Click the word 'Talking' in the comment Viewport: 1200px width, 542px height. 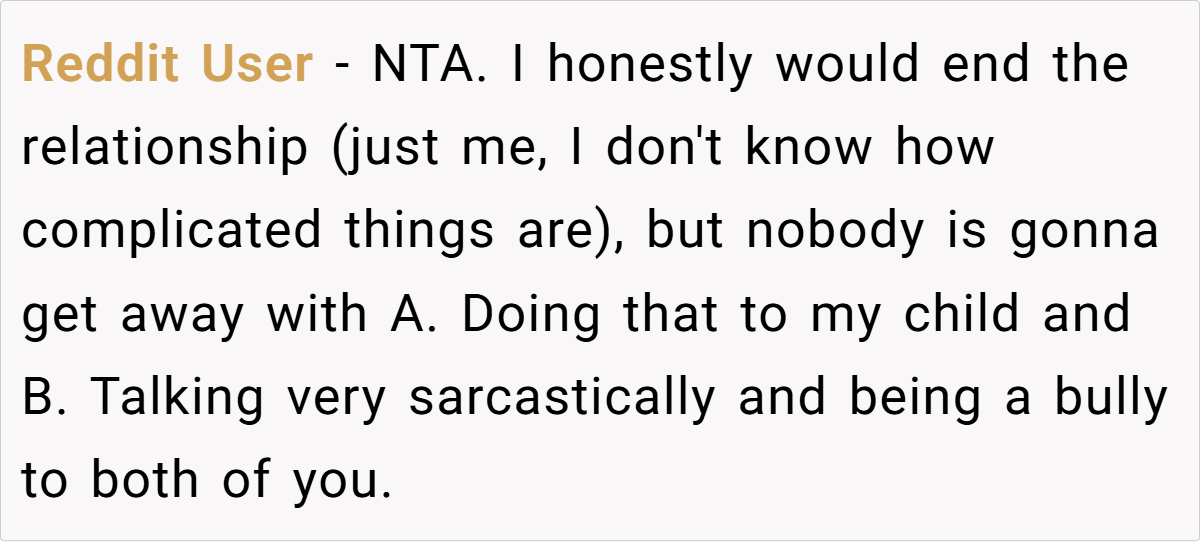[179, 398]
